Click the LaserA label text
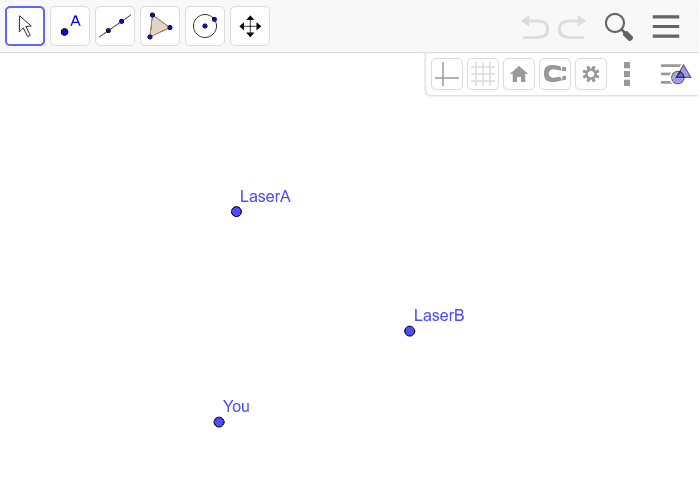 coord(265,196)
